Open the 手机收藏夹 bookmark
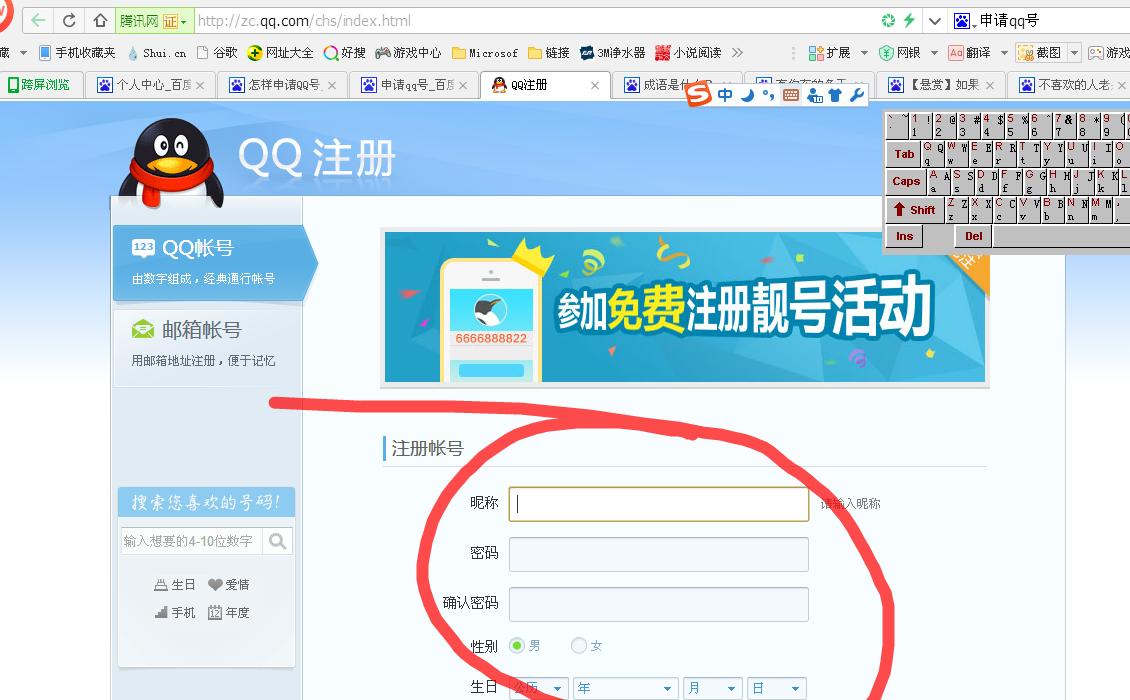The width and height of the screenshot is (1130, 700). coord(77,53)
